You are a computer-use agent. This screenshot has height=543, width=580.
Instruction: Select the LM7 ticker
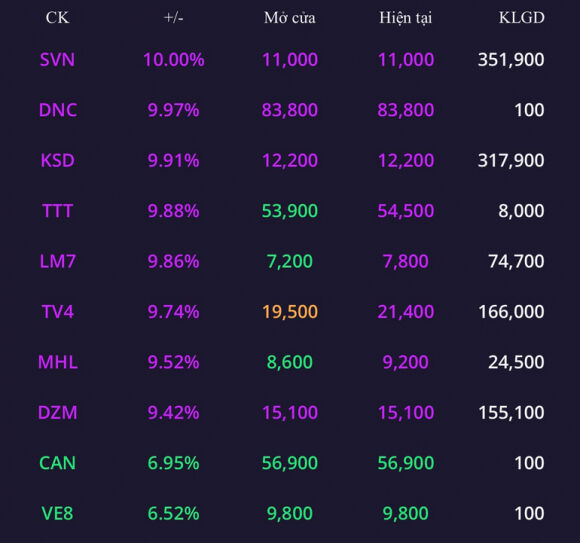[57, 261]
